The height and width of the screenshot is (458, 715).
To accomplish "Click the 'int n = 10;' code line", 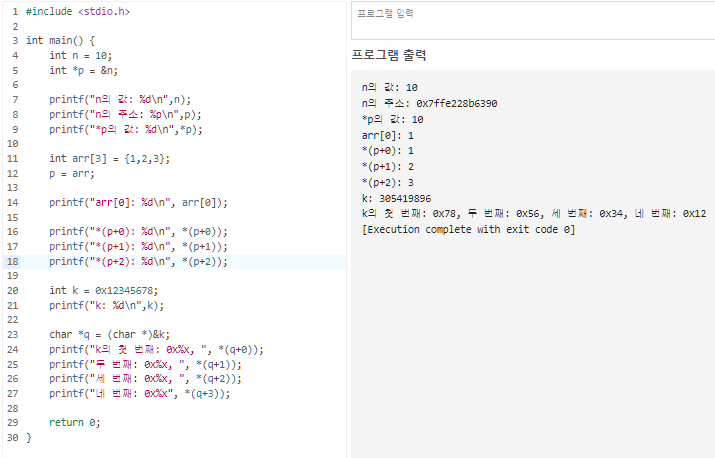I will (x=81, y=56).
